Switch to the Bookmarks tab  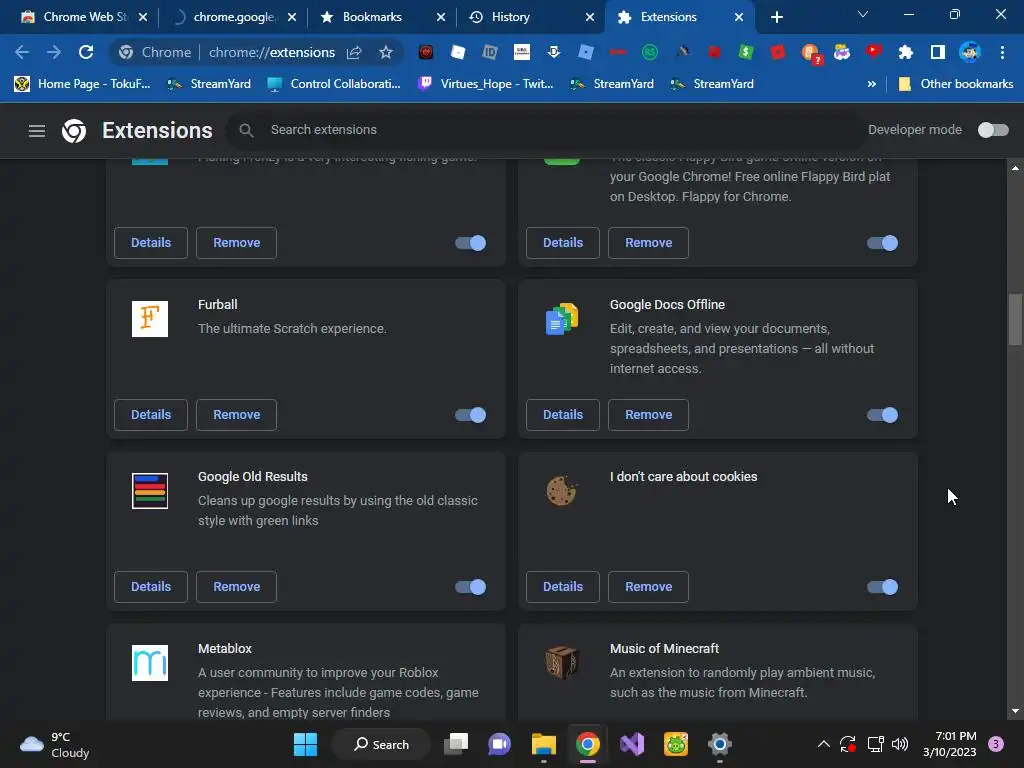(x=382, y=17)
